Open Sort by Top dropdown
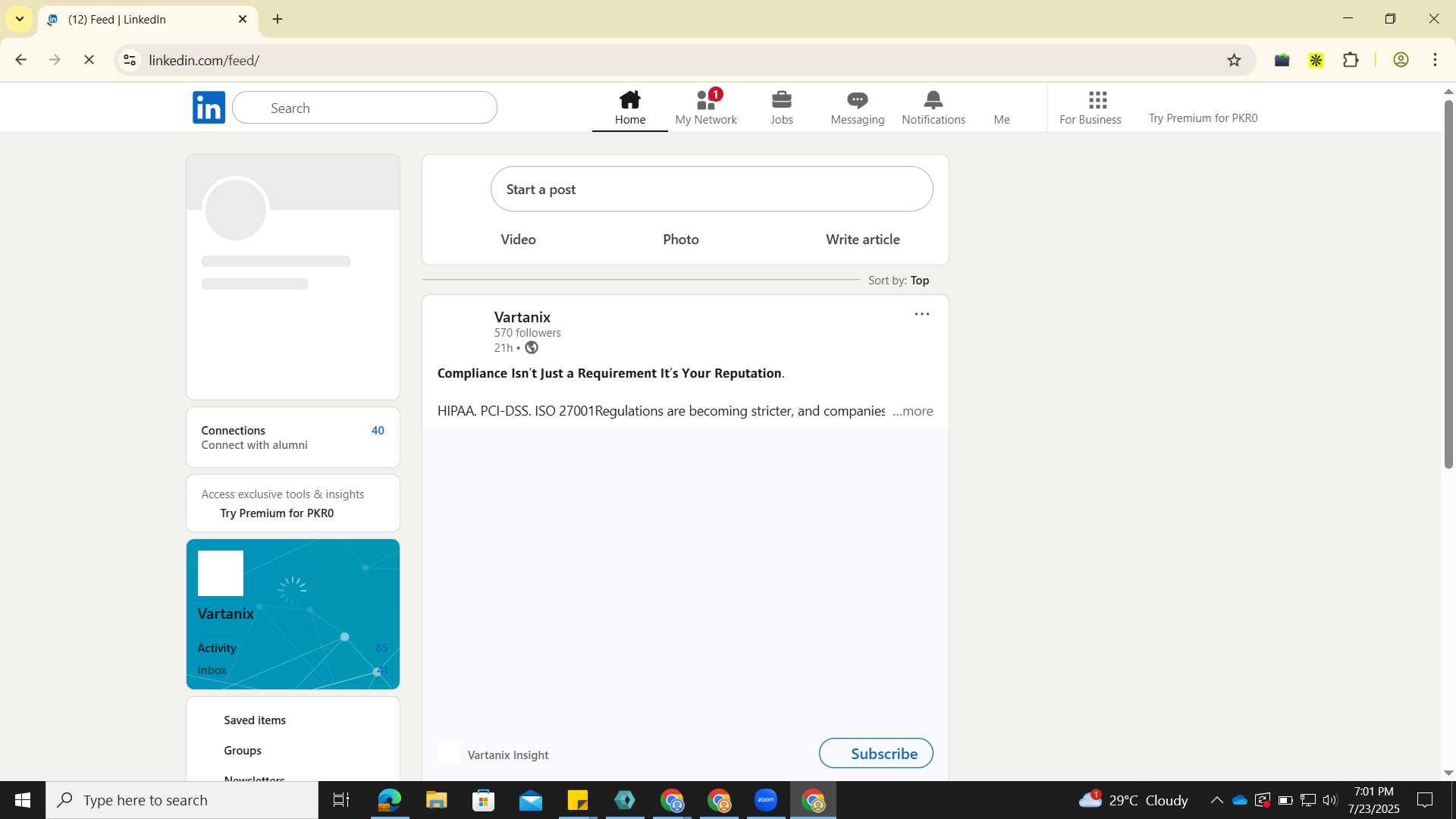This screenshot has height=819, width=1456. tap(899, 281)
